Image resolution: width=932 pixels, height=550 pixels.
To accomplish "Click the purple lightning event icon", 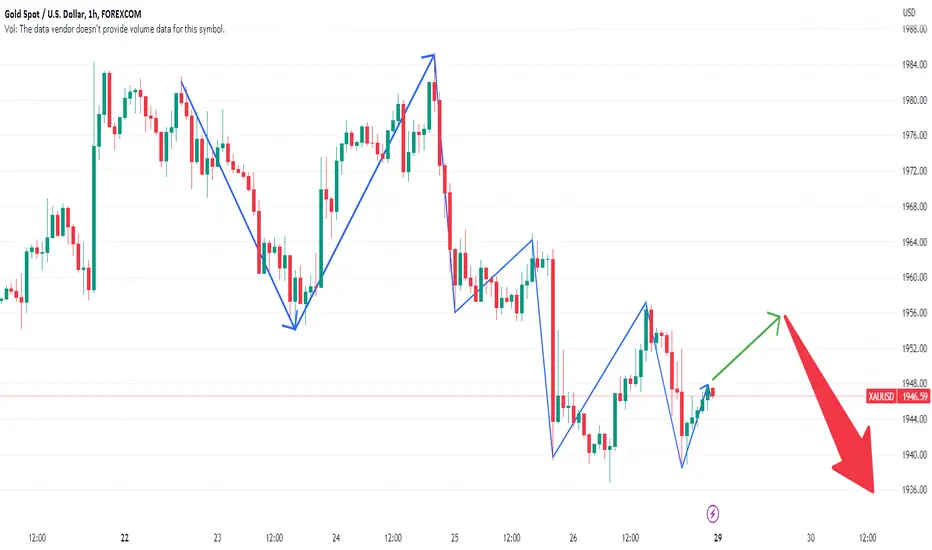I will tap(713, 513).
